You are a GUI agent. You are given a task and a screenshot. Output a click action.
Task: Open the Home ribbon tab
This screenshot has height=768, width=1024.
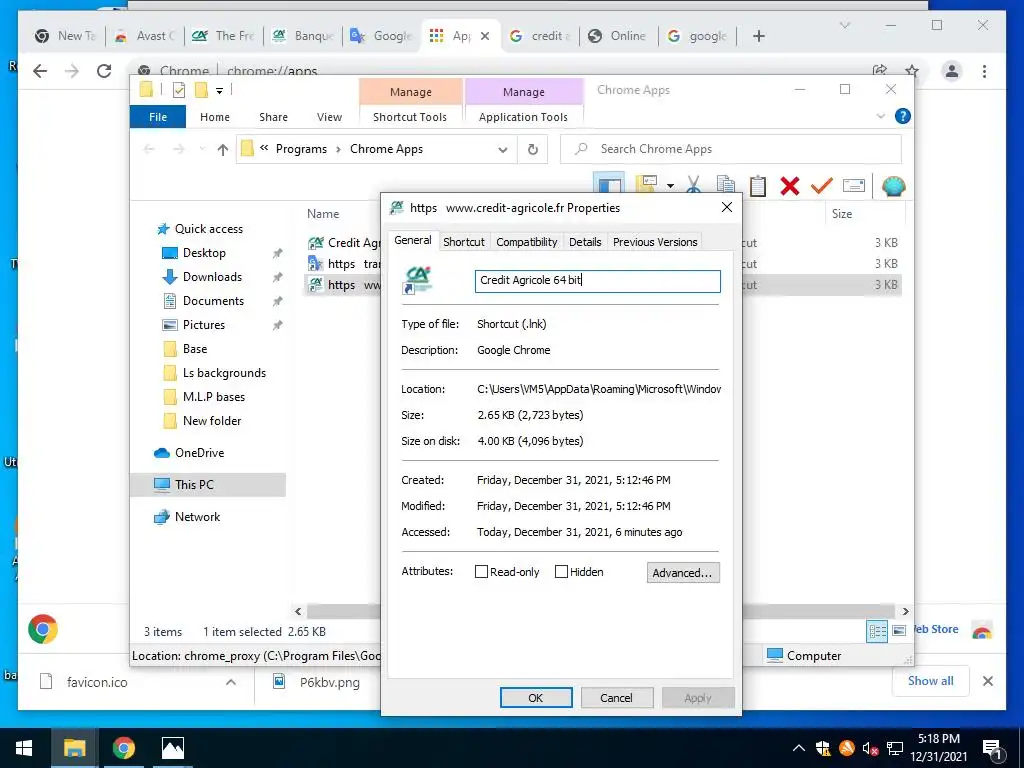coord(215,117)
